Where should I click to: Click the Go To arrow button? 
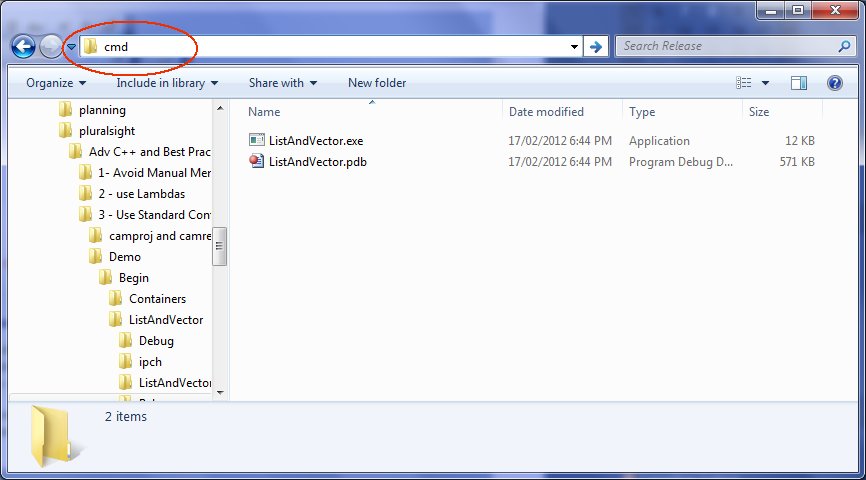click(x=596, y=47)
